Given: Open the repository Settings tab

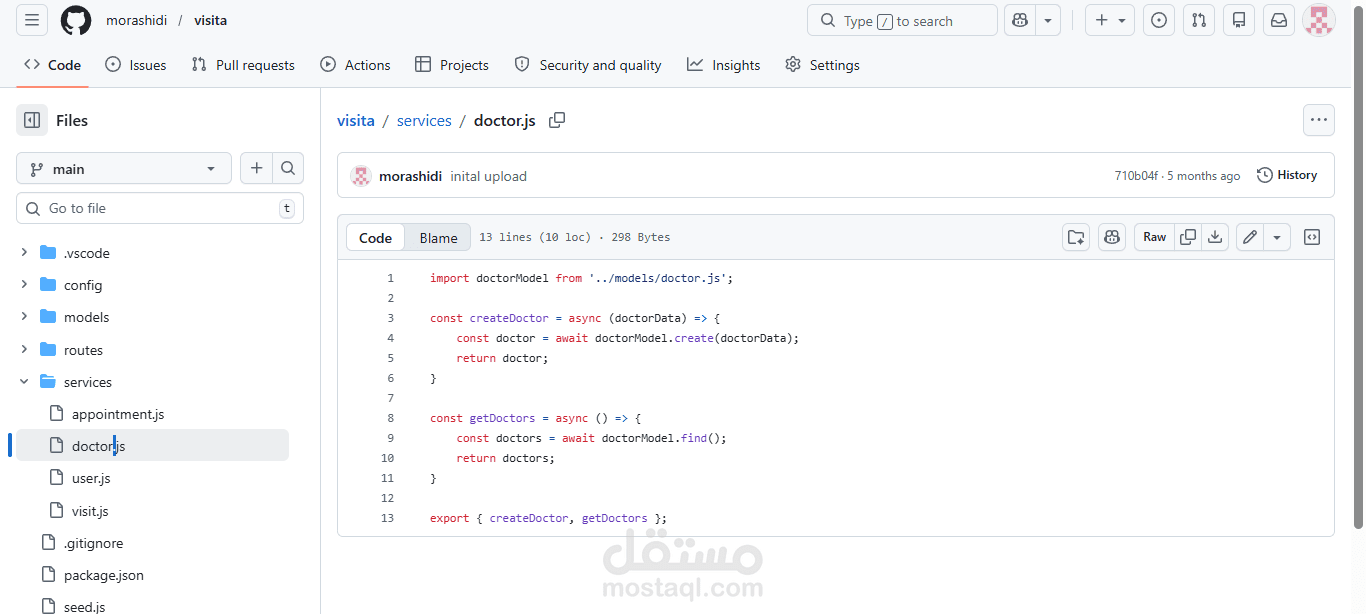Looking at the screenshot, I should (x=822, y=65).
